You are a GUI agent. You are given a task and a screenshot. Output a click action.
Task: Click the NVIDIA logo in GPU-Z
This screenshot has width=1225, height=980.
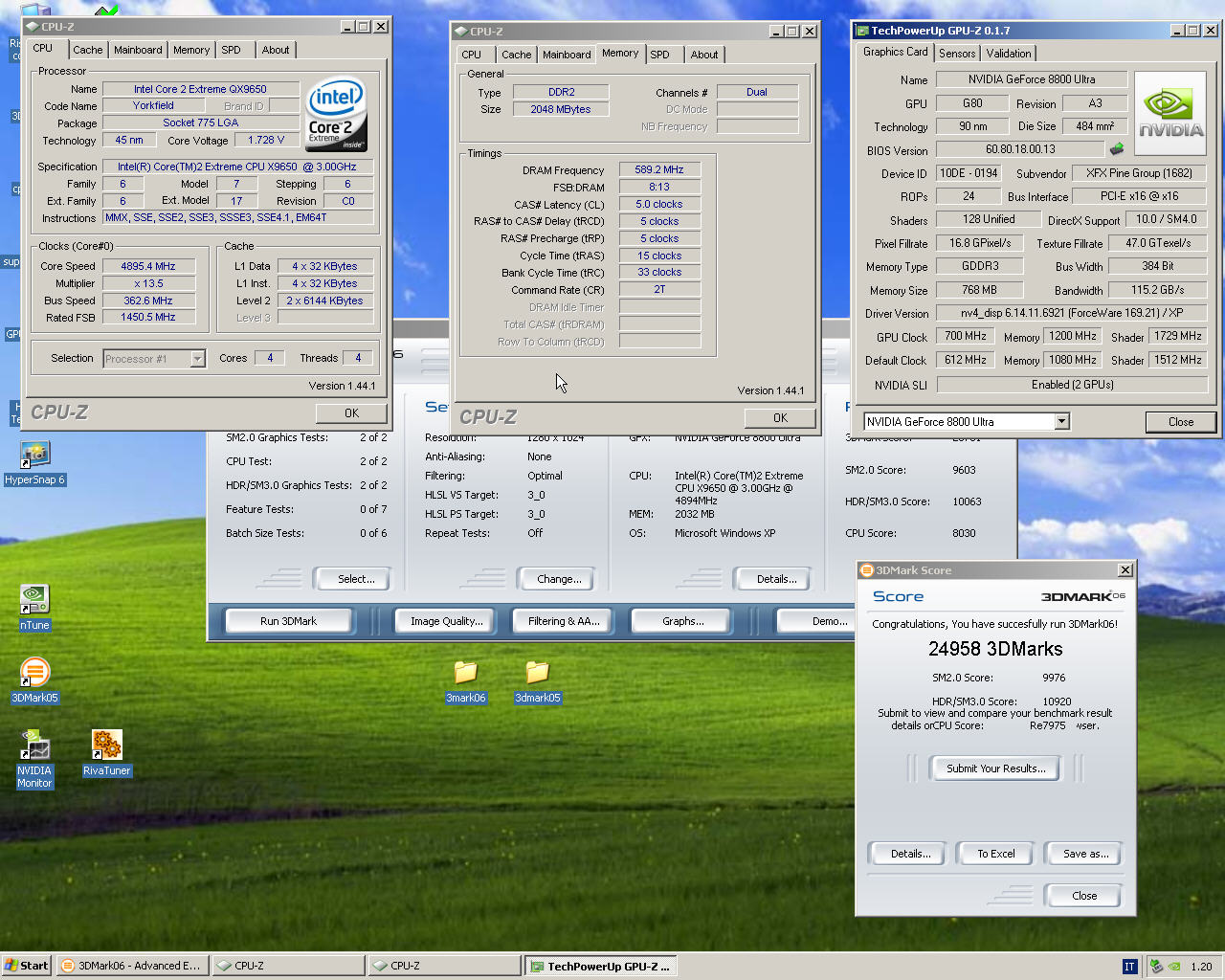(1169, 114)
